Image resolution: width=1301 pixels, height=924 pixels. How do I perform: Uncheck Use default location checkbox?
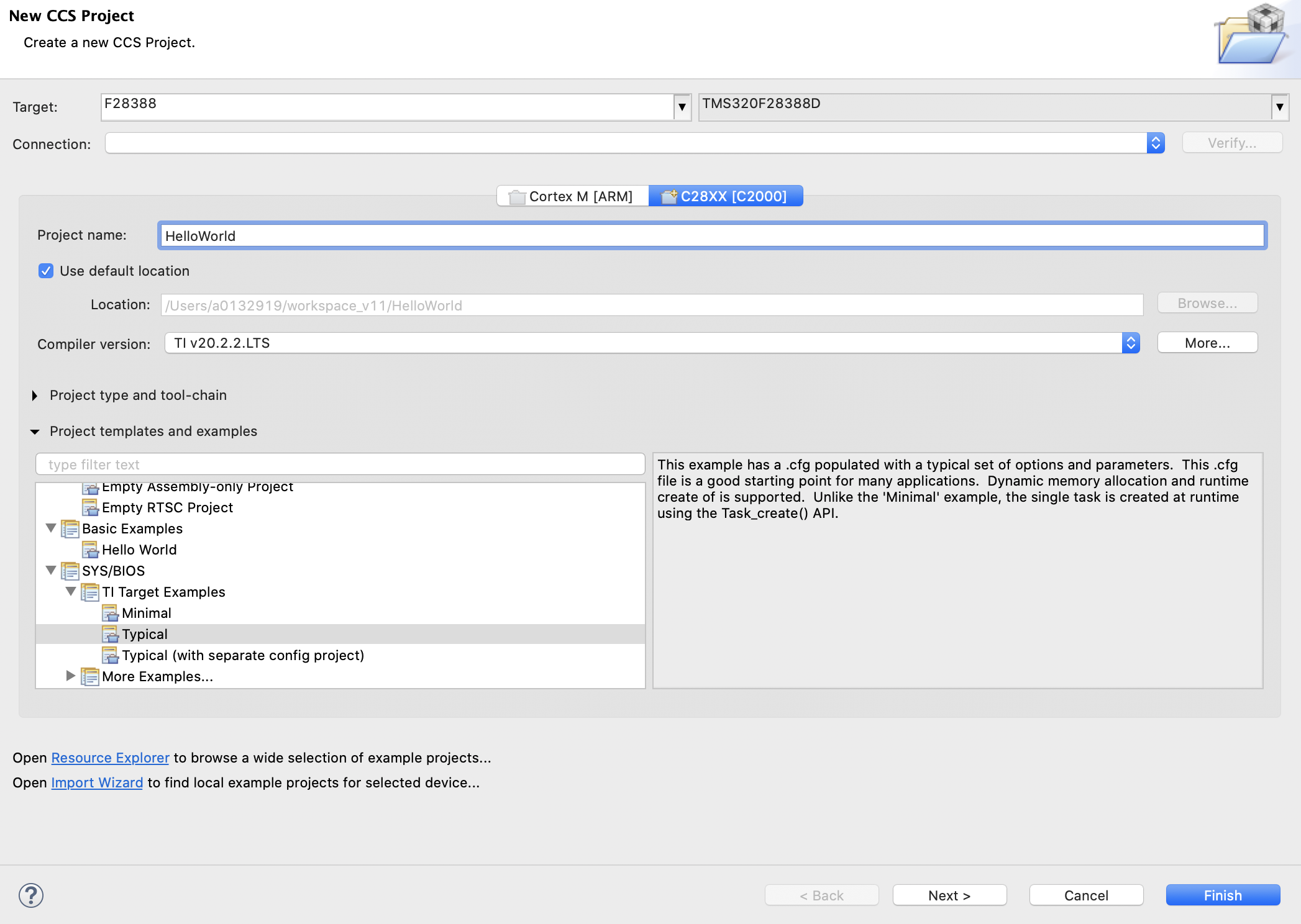[x=46, y=271]
